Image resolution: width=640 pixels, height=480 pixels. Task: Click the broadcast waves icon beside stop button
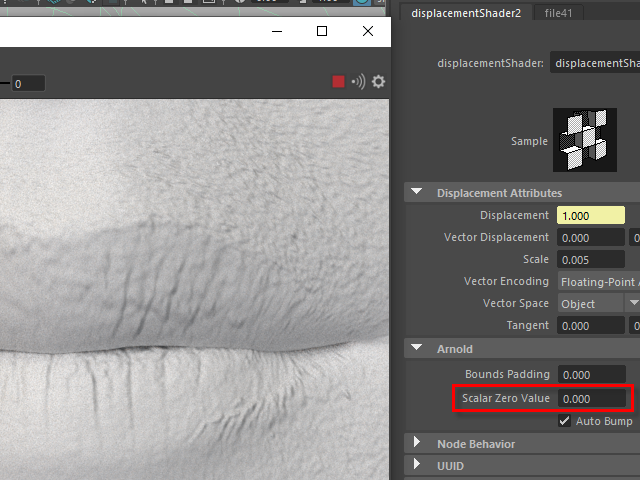point(357,82)
